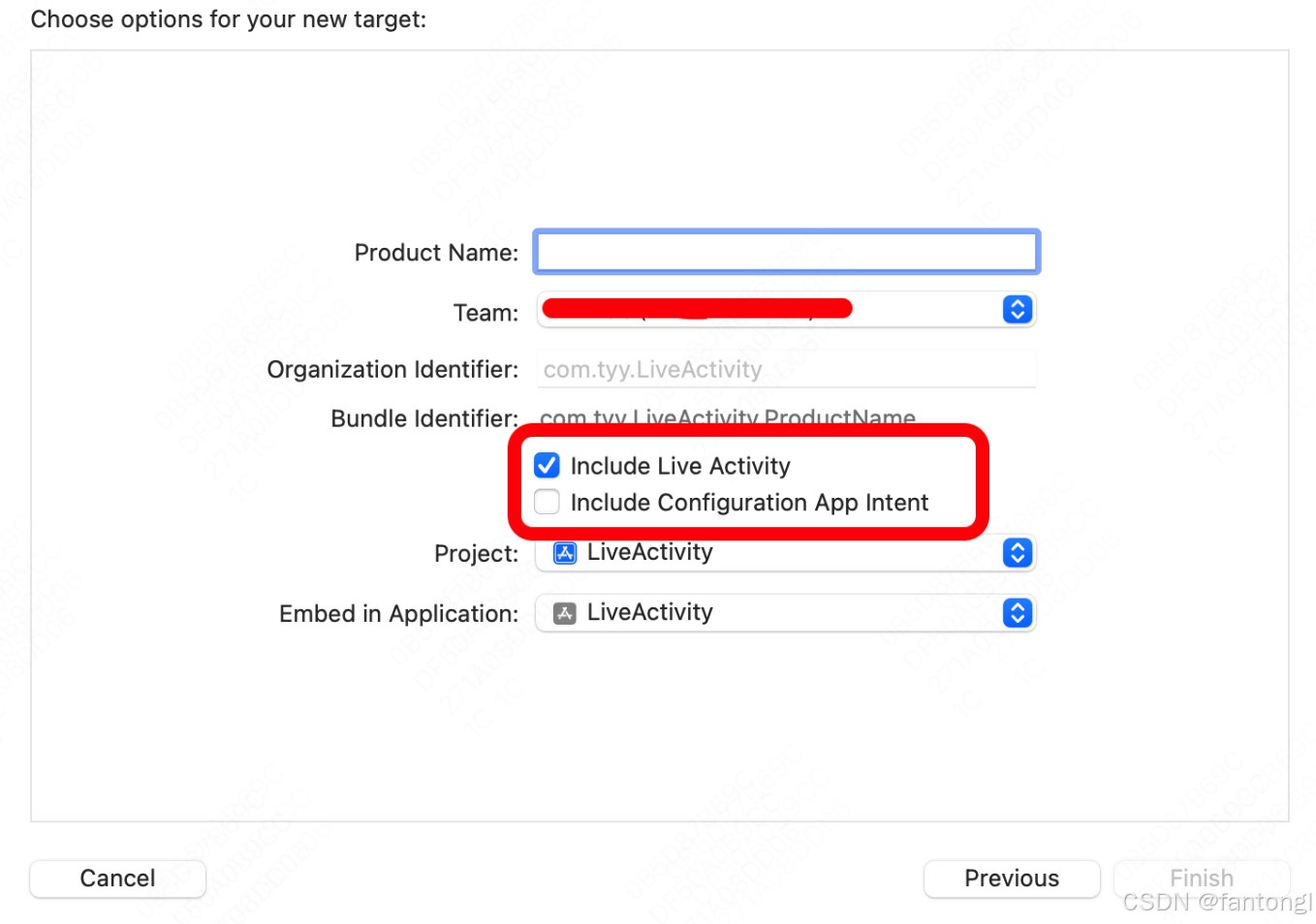Click the Product Name text field
1316x924 pixels.
tap(786, 252)
